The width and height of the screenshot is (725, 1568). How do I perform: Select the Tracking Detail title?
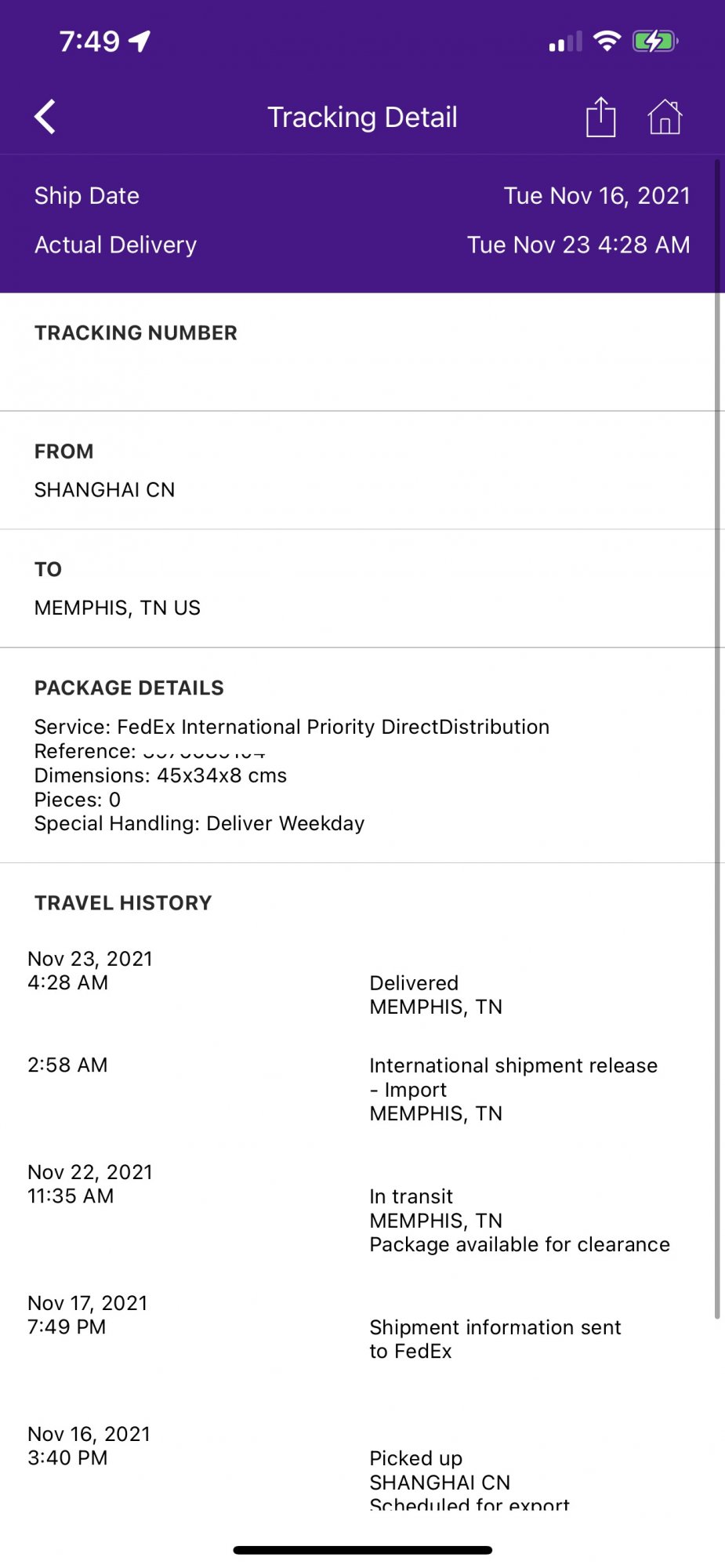coord(362,117)
